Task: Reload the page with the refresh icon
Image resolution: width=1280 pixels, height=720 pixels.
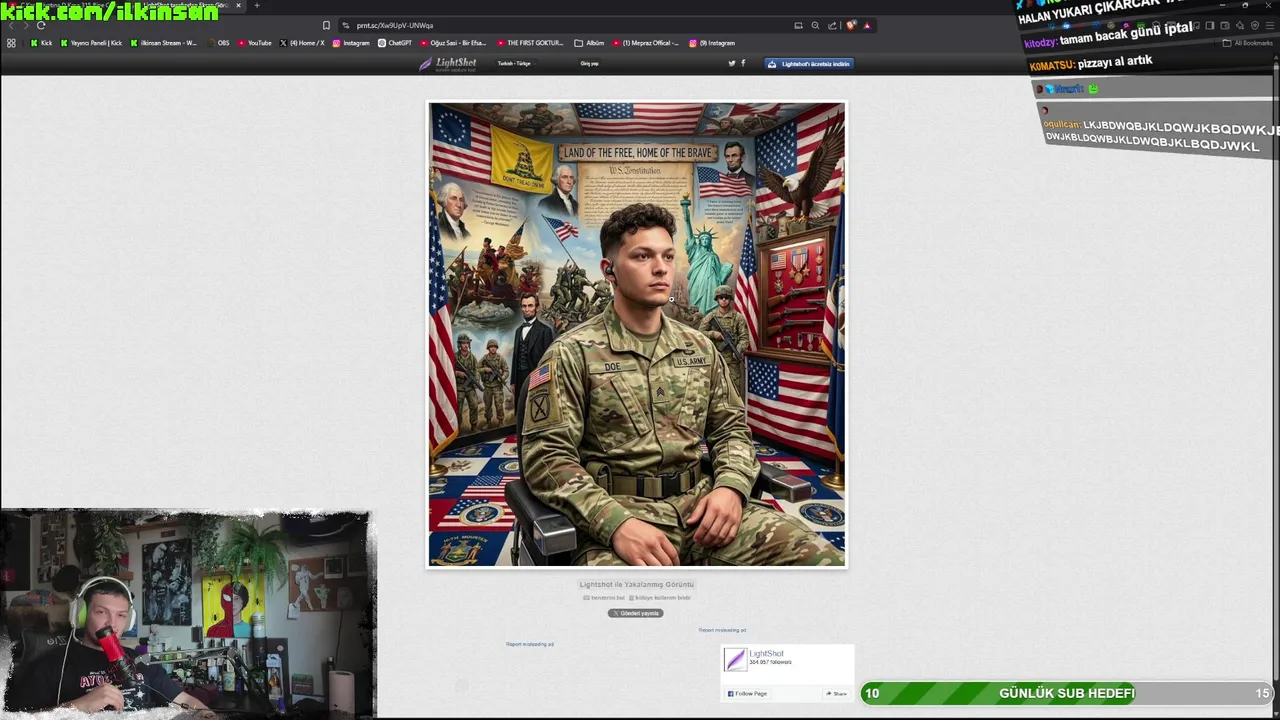Action: point(40,25)
